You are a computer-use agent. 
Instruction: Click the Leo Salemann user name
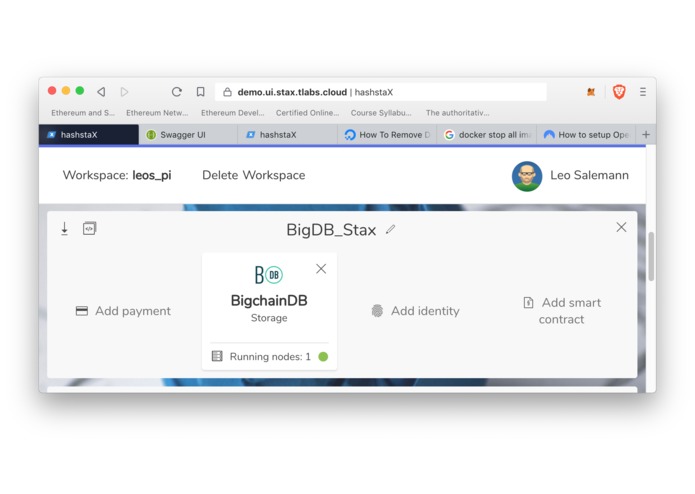click(589, 175)
